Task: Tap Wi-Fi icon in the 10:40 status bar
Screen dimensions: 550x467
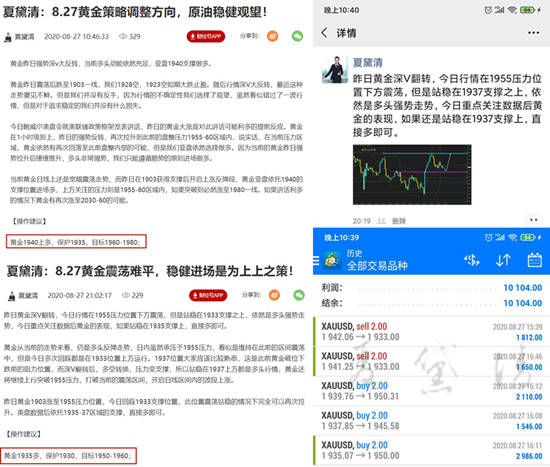Action: click(x=512, y=10)
